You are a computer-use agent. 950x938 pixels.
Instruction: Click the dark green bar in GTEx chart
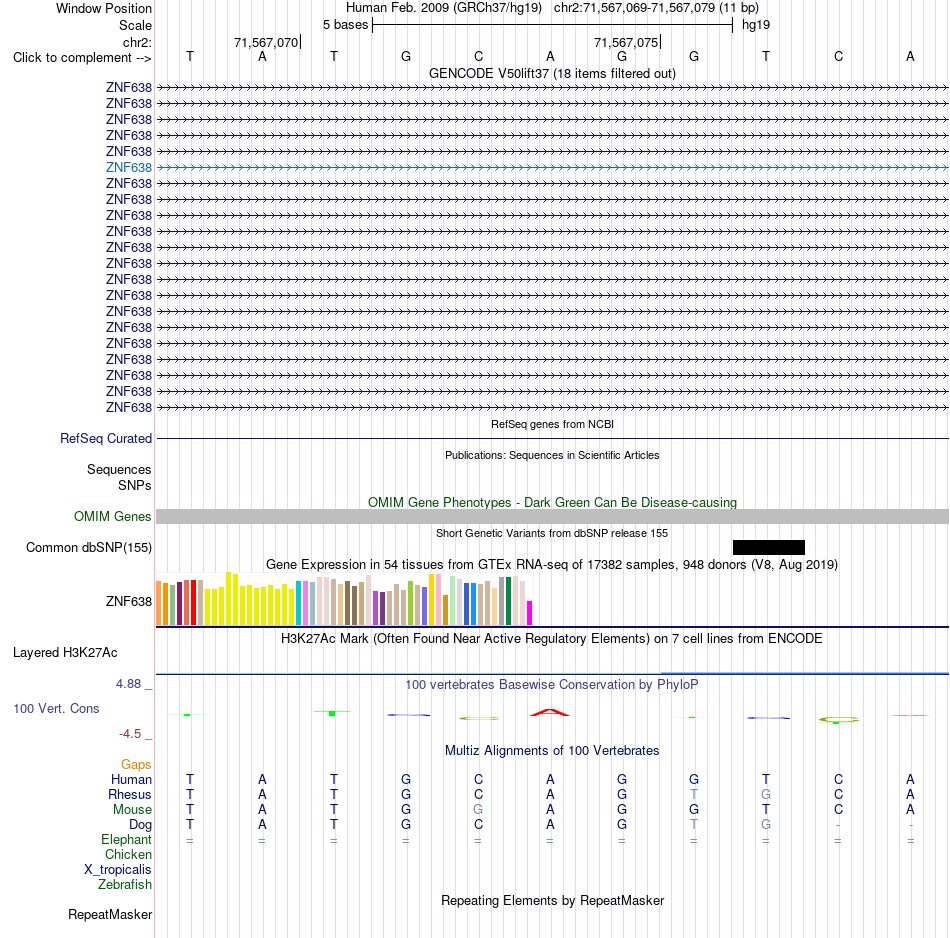(x=508, y=600)
